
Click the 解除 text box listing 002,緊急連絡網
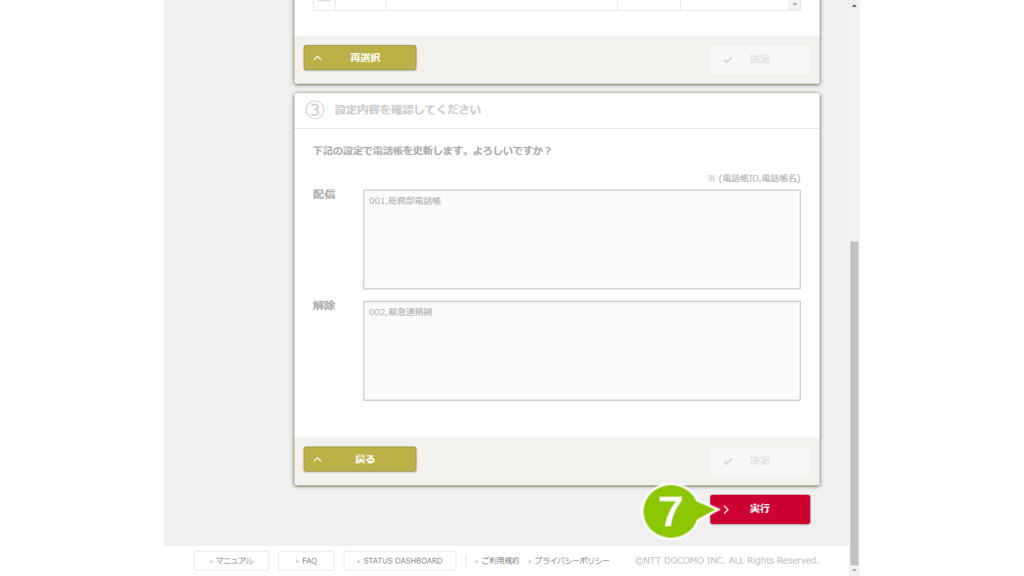(x=581, y=350)
